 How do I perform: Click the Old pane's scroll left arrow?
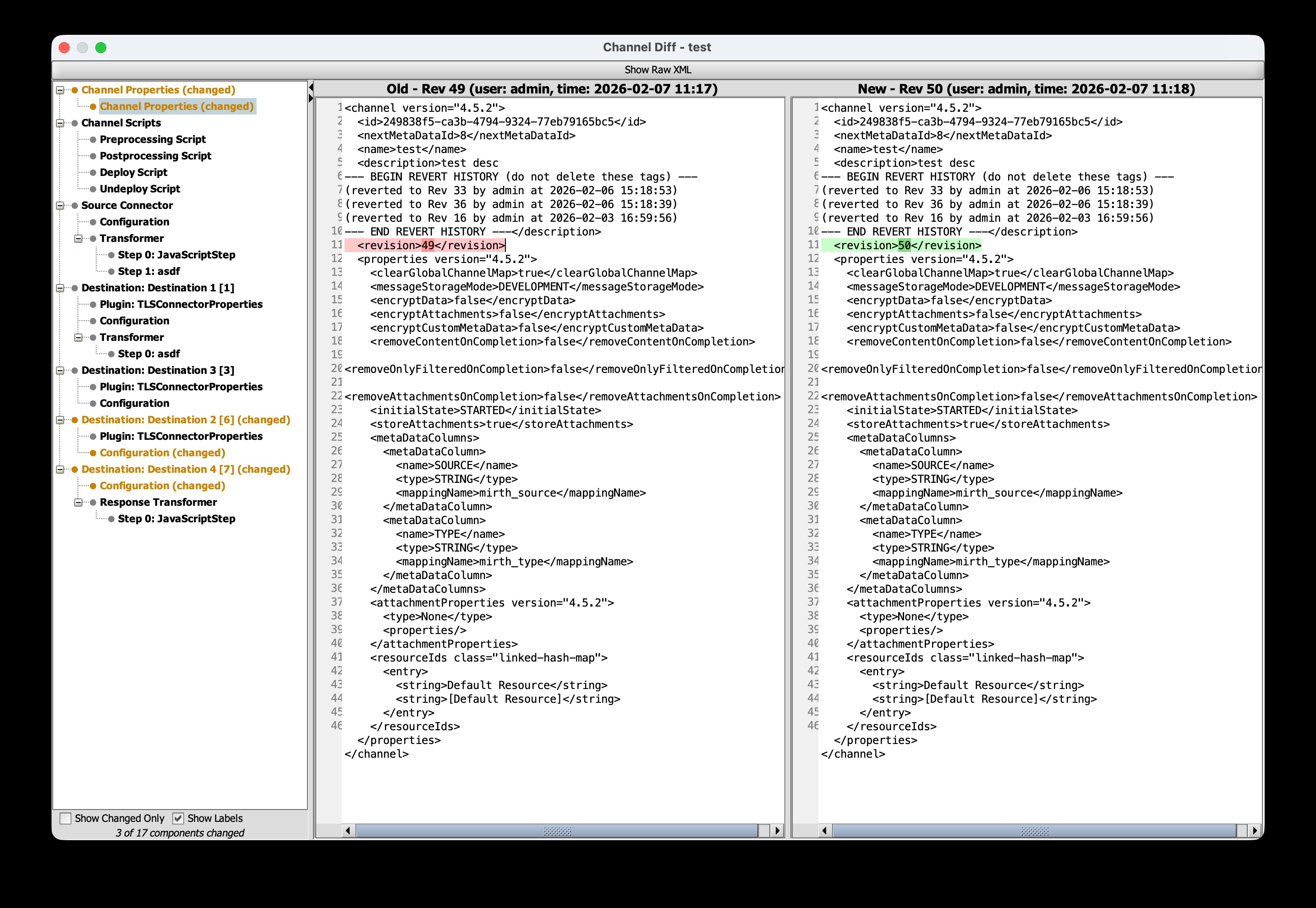point(348,831)
